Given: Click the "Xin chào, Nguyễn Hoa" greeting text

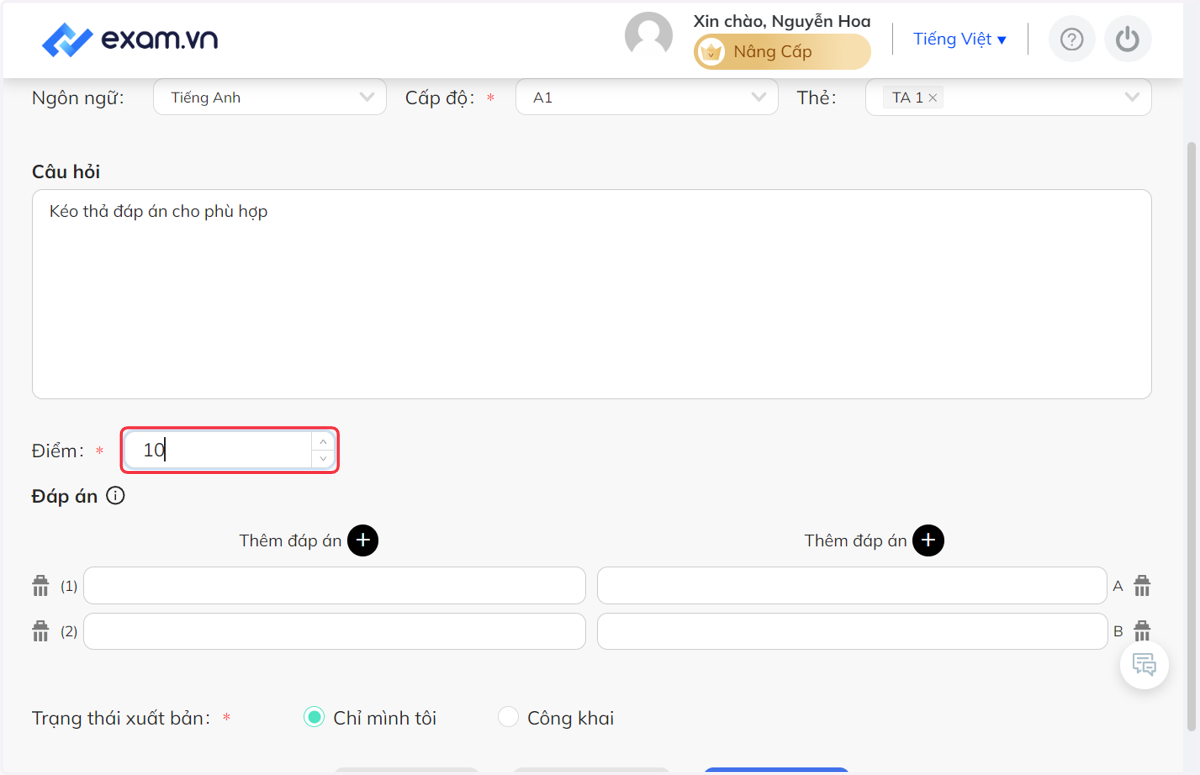Looking at the screenshot, I should 782,21.
